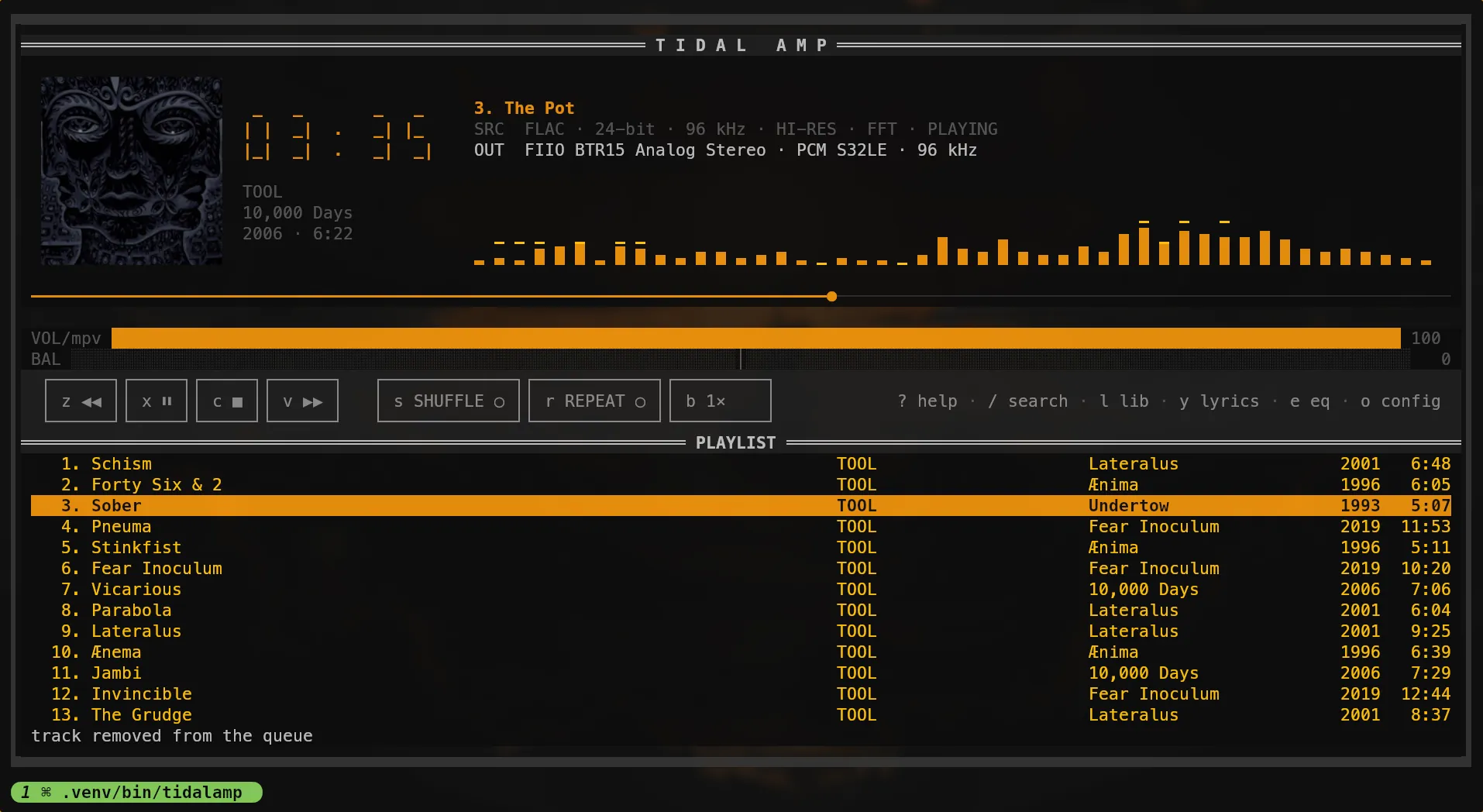Image resolution: width=1483 pixels, height=812 pixels.
Task: Change playback speed via the 1× button
Action: [720, 401]
